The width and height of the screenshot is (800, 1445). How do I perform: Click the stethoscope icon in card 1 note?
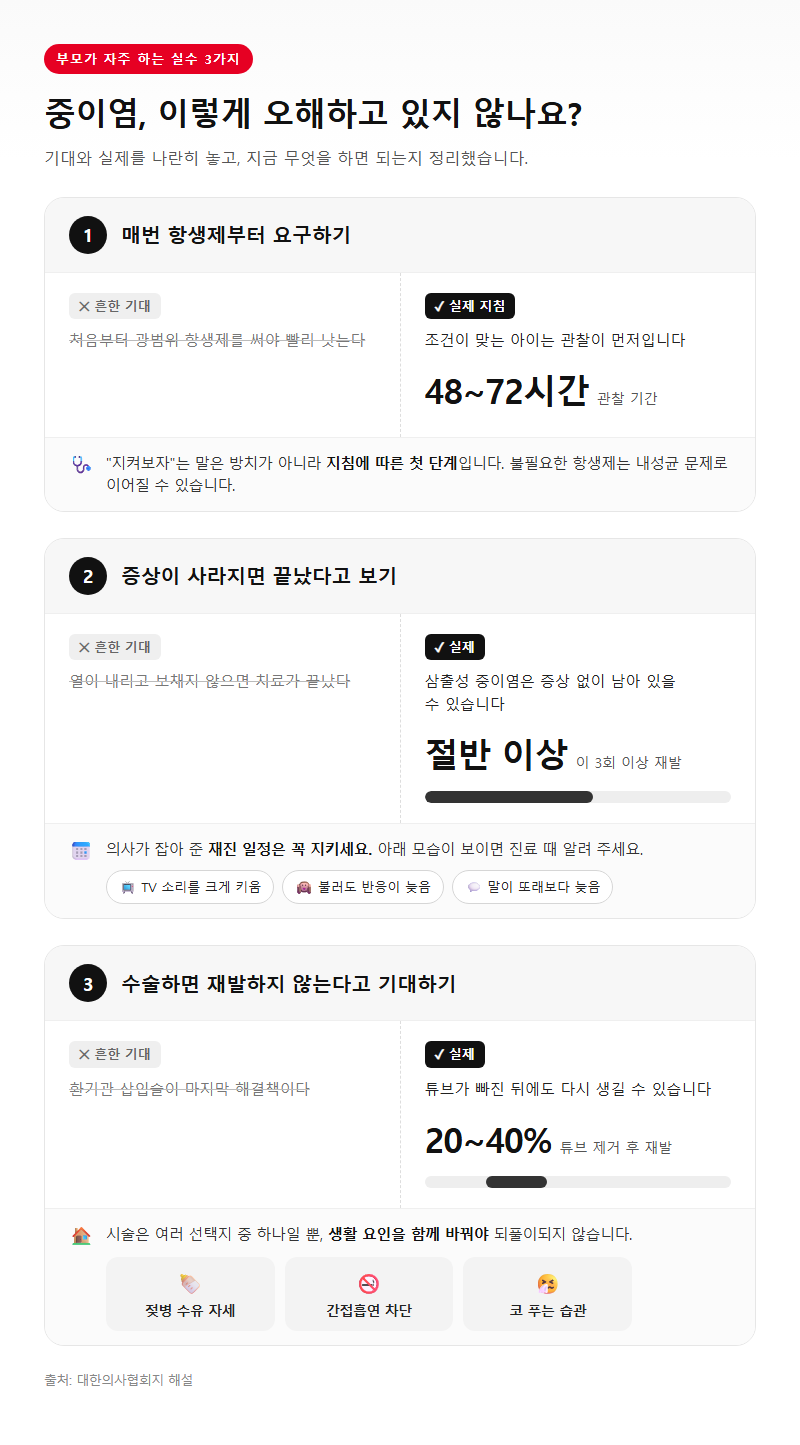tap(81, 464)
